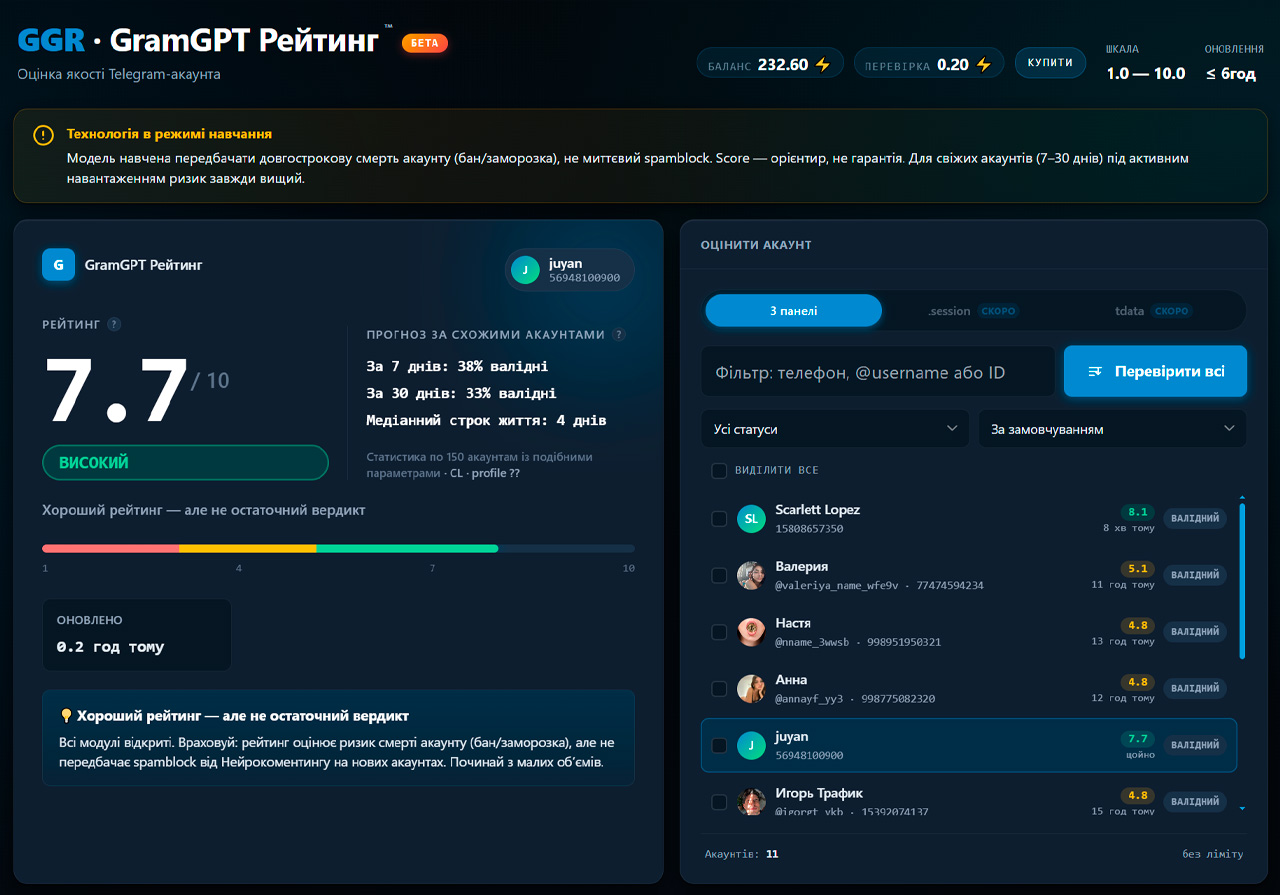Click the ВАЛІДНИЙ badge for Scarlett Lopez

[x=1195, y=519]
